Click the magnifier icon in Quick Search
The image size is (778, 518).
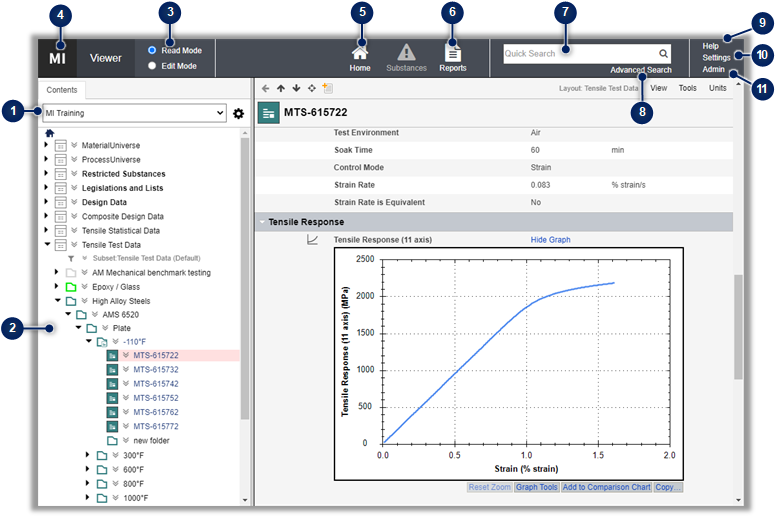click(x=663, y=54)
